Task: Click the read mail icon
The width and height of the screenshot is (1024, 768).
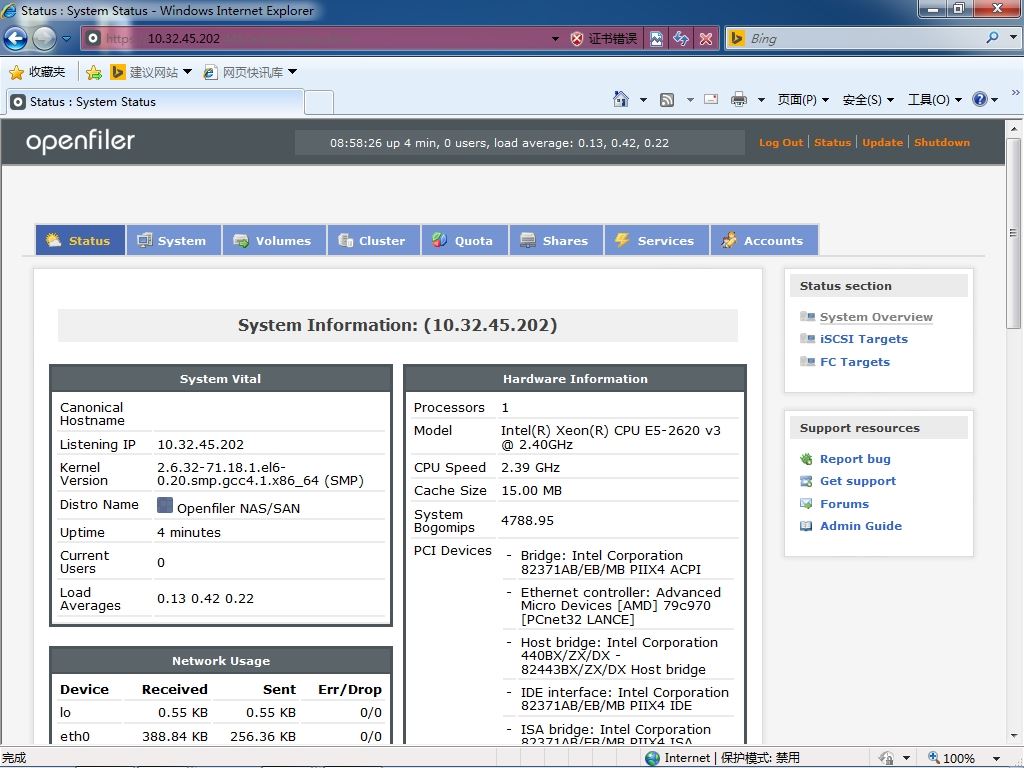Action: (x=711, y=99)
